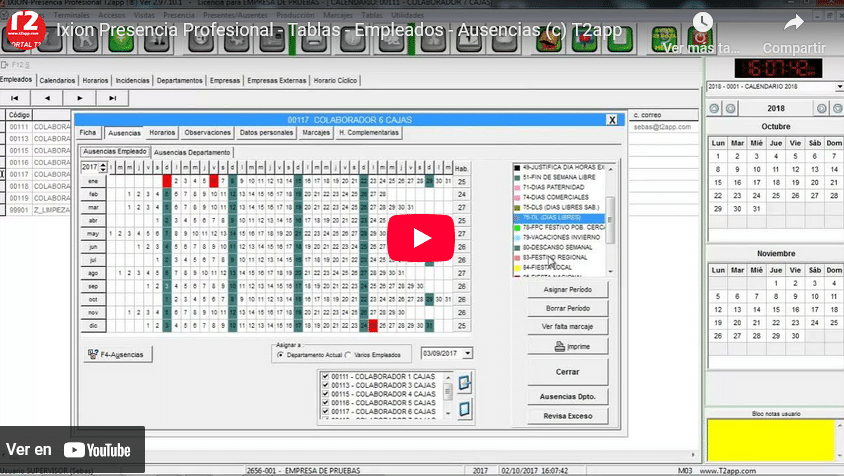This screenshot has height=476, width=844.
Task: Click Borrar Período button
Action: [x=568, y=309]
